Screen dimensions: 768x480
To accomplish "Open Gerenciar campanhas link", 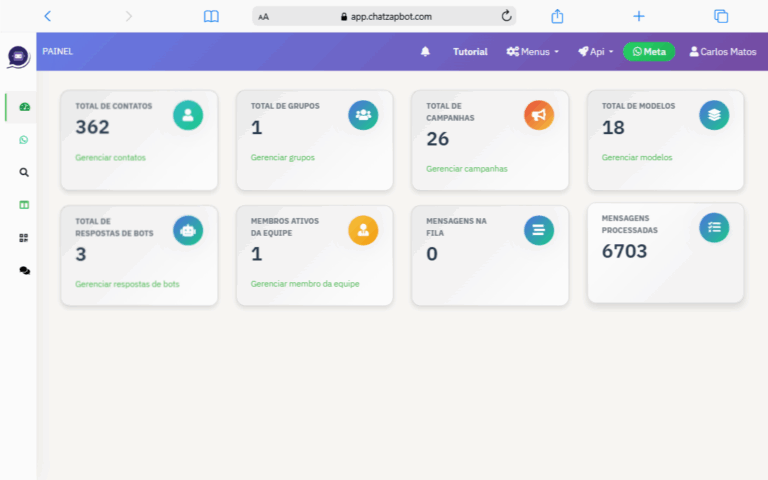I will [467, 168].
